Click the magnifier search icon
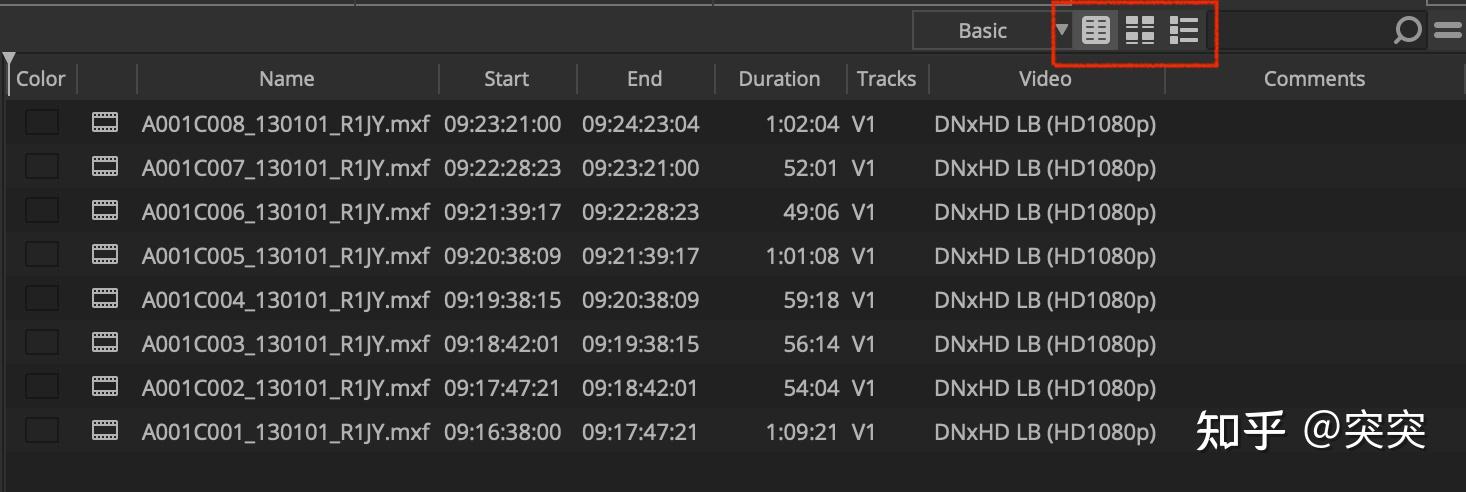The image size is (1466, 492). coord(1407,32)
